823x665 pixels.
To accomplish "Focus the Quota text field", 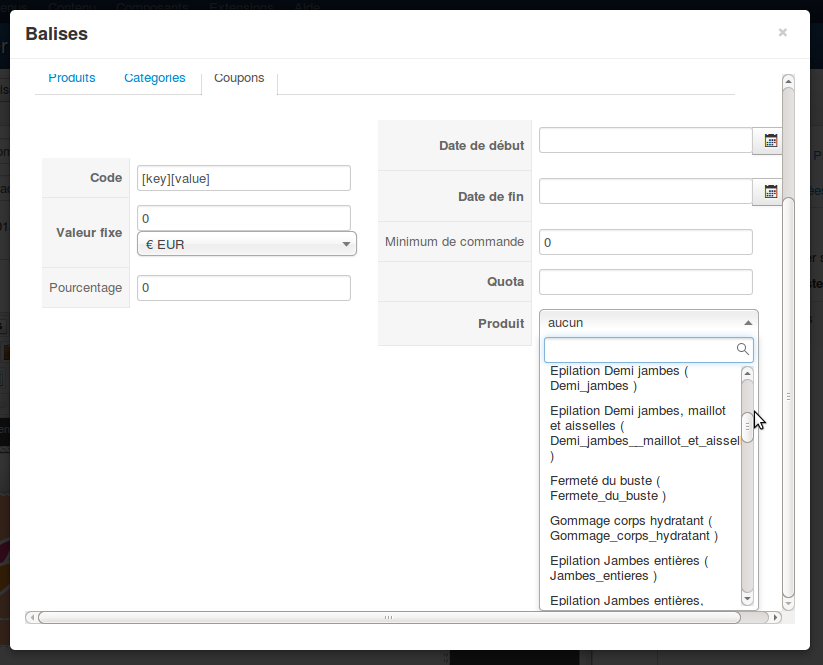I will click(x=645, y=282).
